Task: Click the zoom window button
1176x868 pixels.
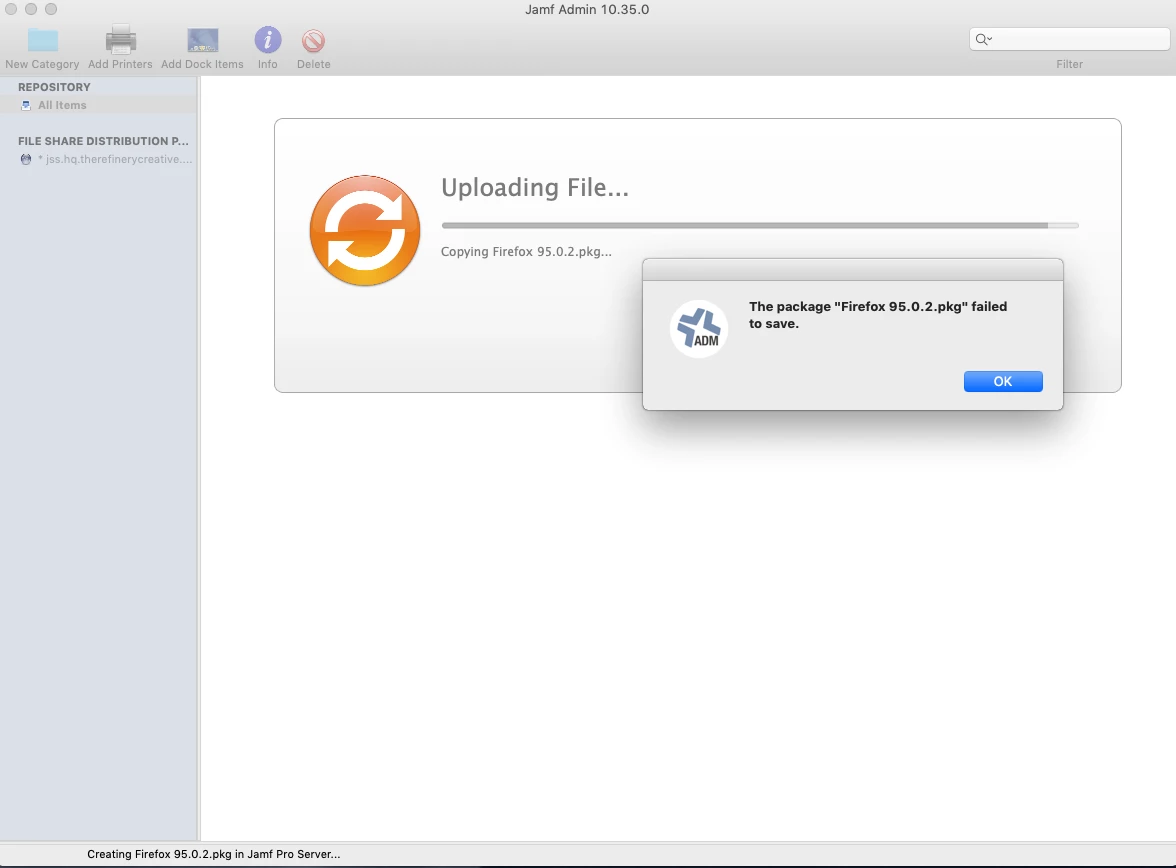Action: [51, 9]
